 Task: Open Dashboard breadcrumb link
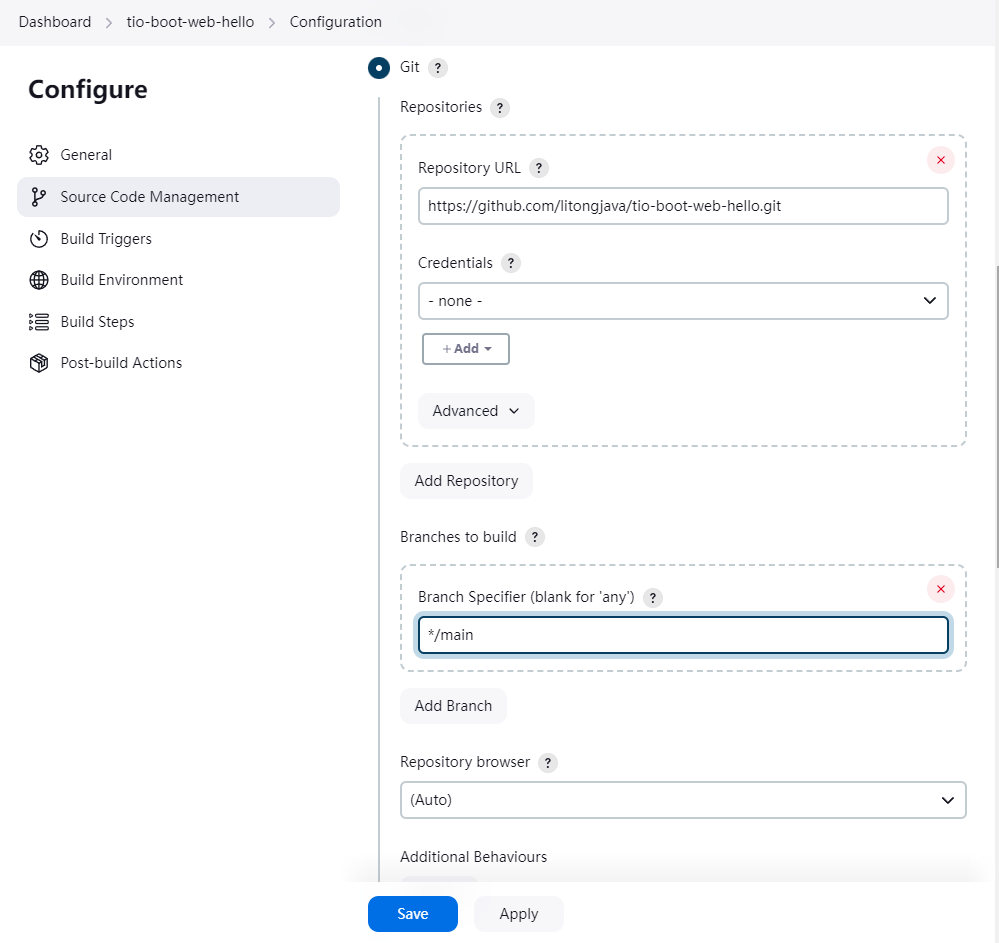(55, 22)
